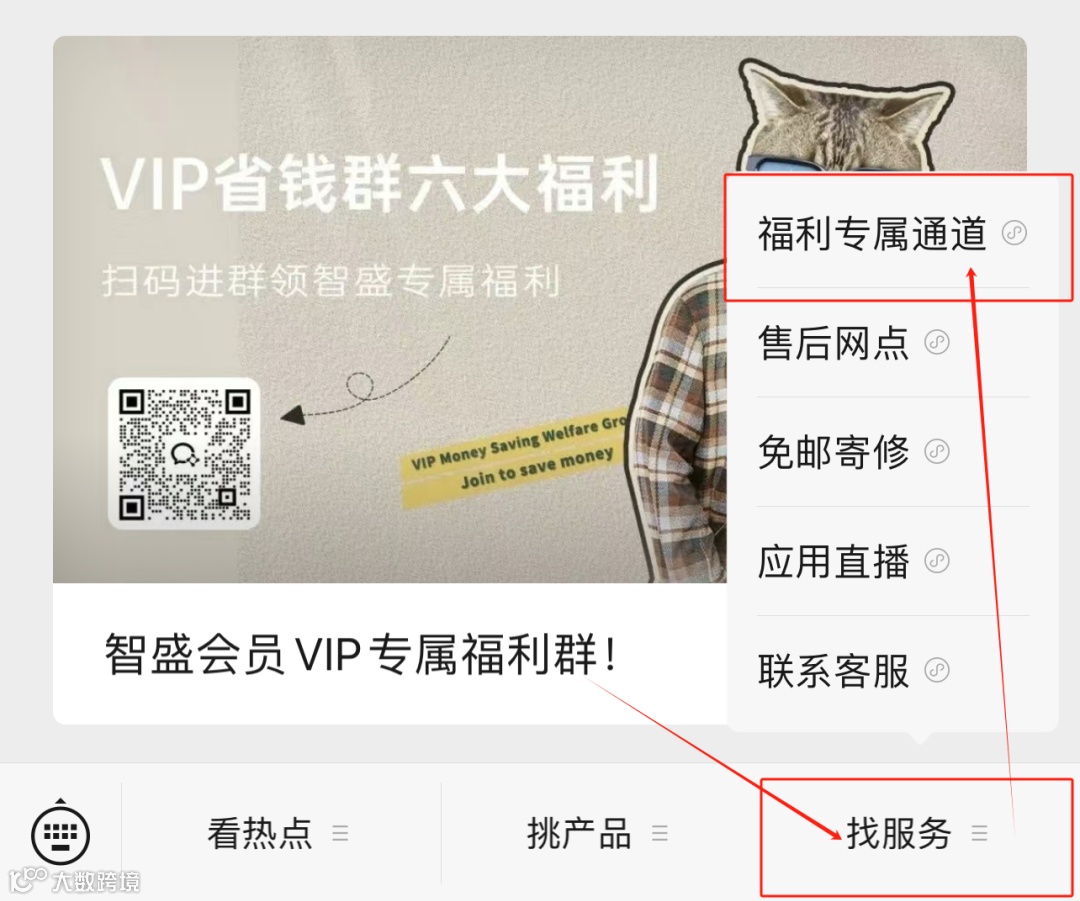Click mini-program icon beside 售后网点
Viewport: 1080px width, 901px height.
(937, 342)
